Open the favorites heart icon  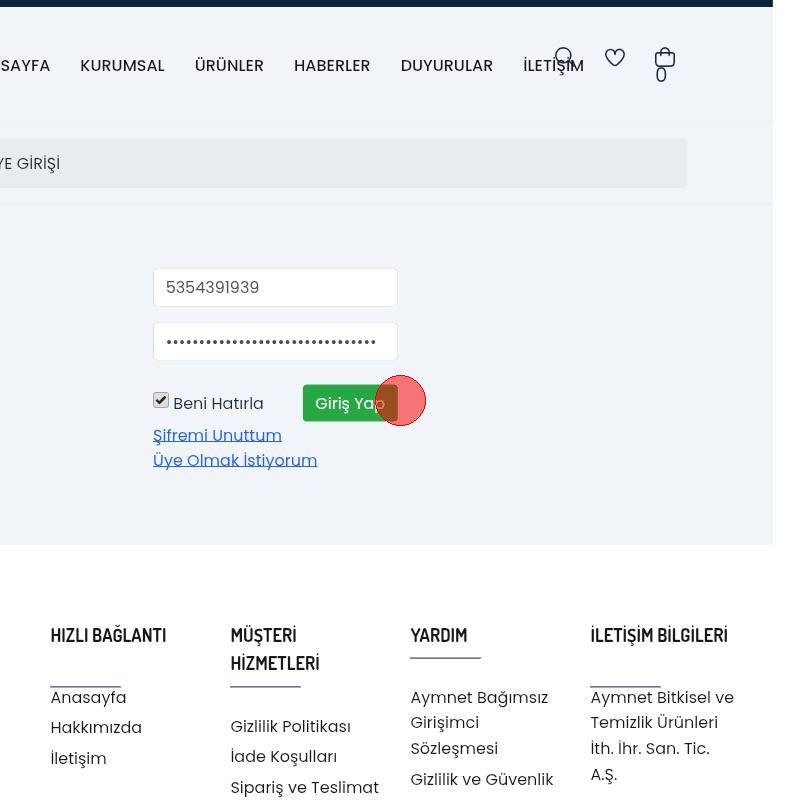coord(615,58)
